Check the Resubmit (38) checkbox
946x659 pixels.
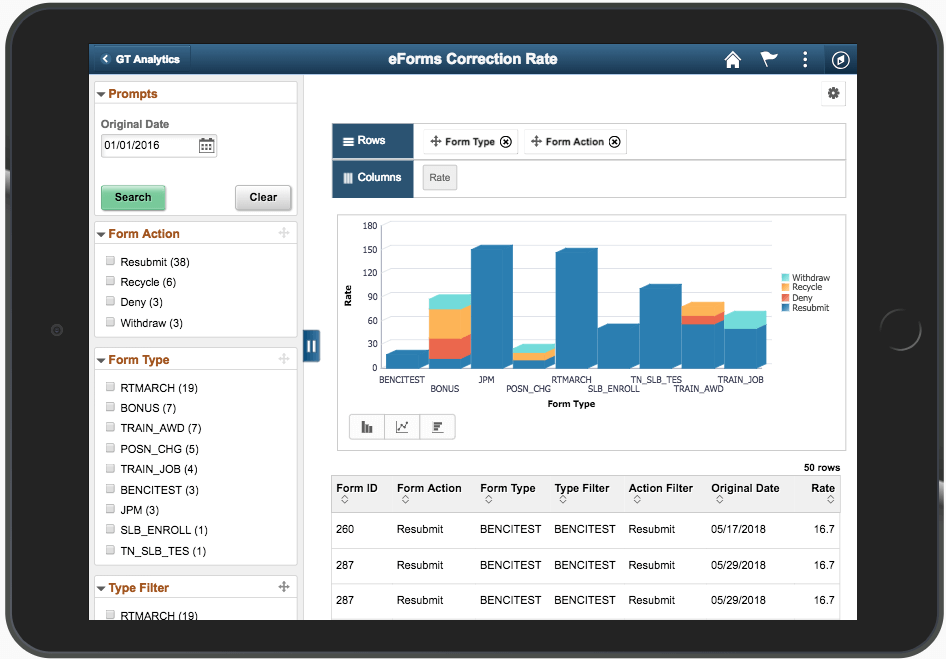pyautogui.click(x=111, y=262)
